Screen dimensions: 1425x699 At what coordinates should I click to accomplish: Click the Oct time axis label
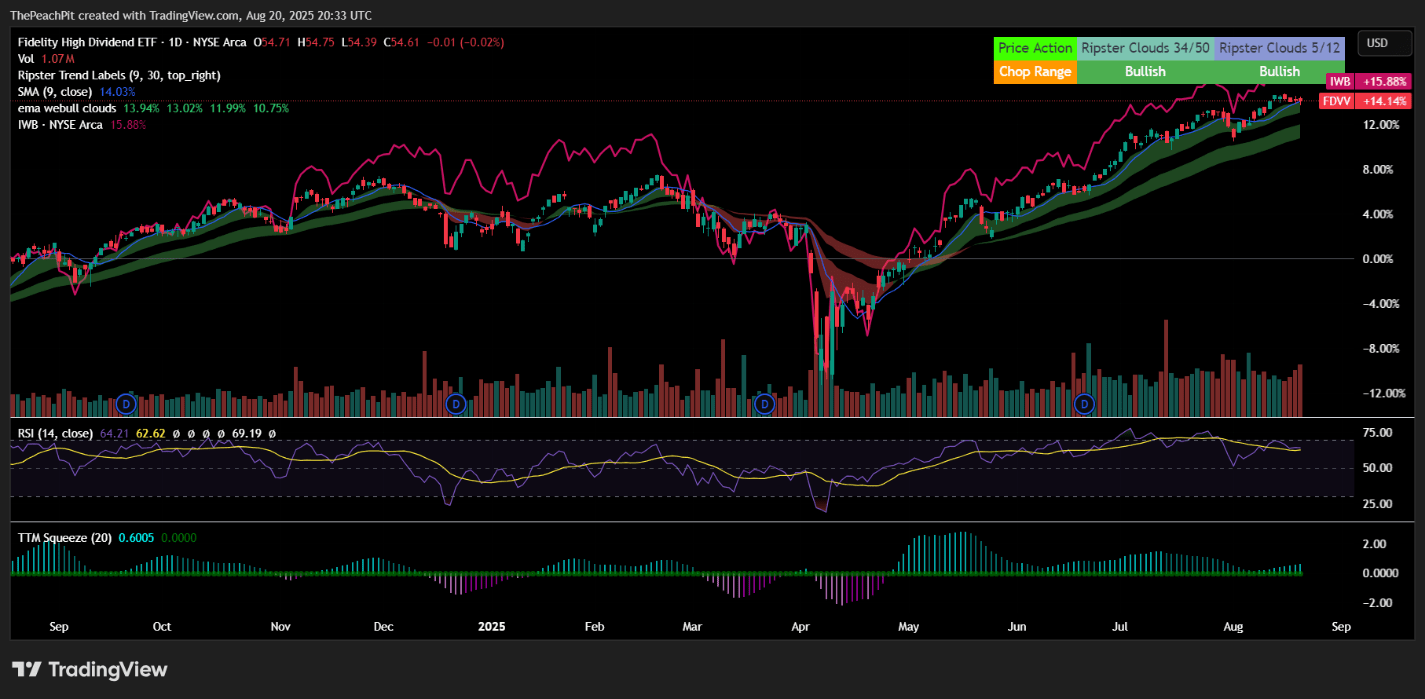[161, 627]
